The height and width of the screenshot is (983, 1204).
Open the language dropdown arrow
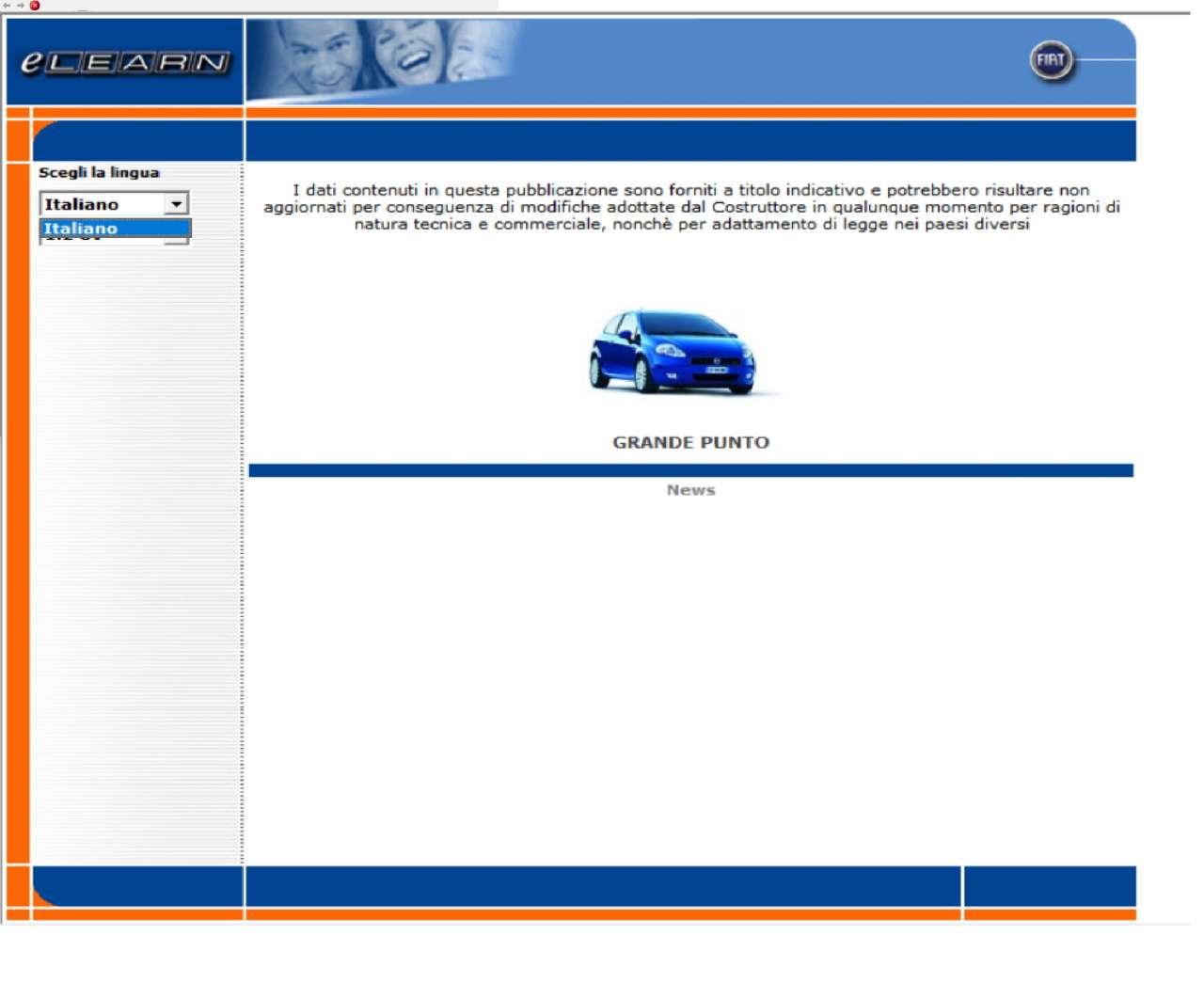(176, 204)
